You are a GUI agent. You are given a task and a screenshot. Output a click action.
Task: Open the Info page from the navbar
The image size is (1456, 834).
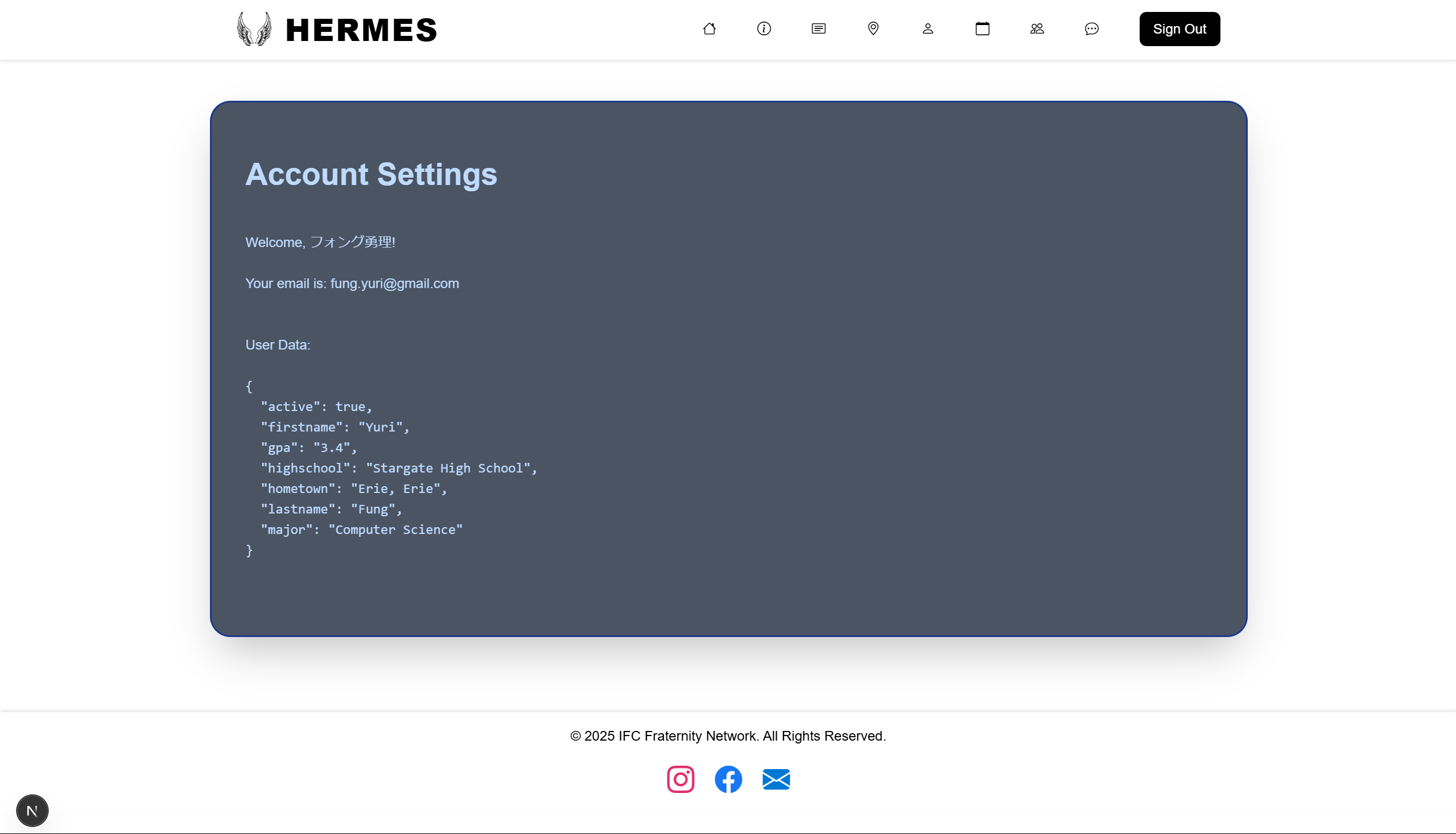(x=764, y=28)
